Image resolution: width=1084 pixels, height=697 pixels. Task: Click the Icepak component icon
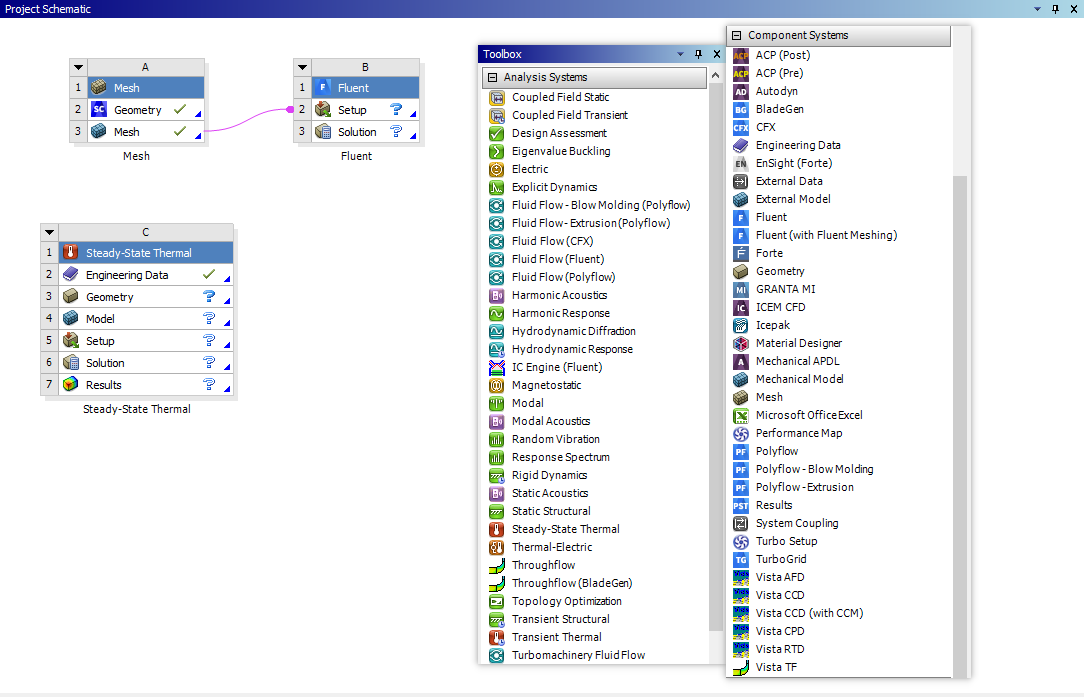(740, 325)
